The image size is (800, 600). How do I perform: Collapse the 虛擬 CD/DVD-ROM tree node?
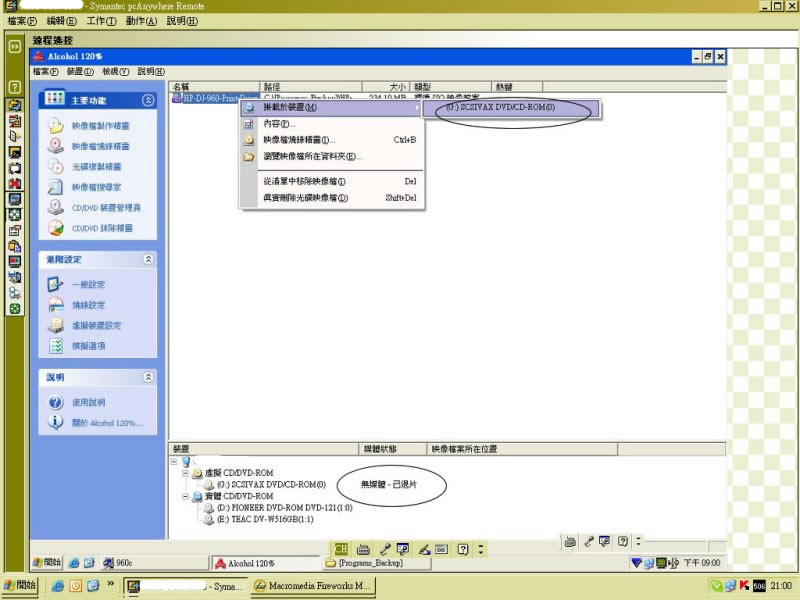186,473
